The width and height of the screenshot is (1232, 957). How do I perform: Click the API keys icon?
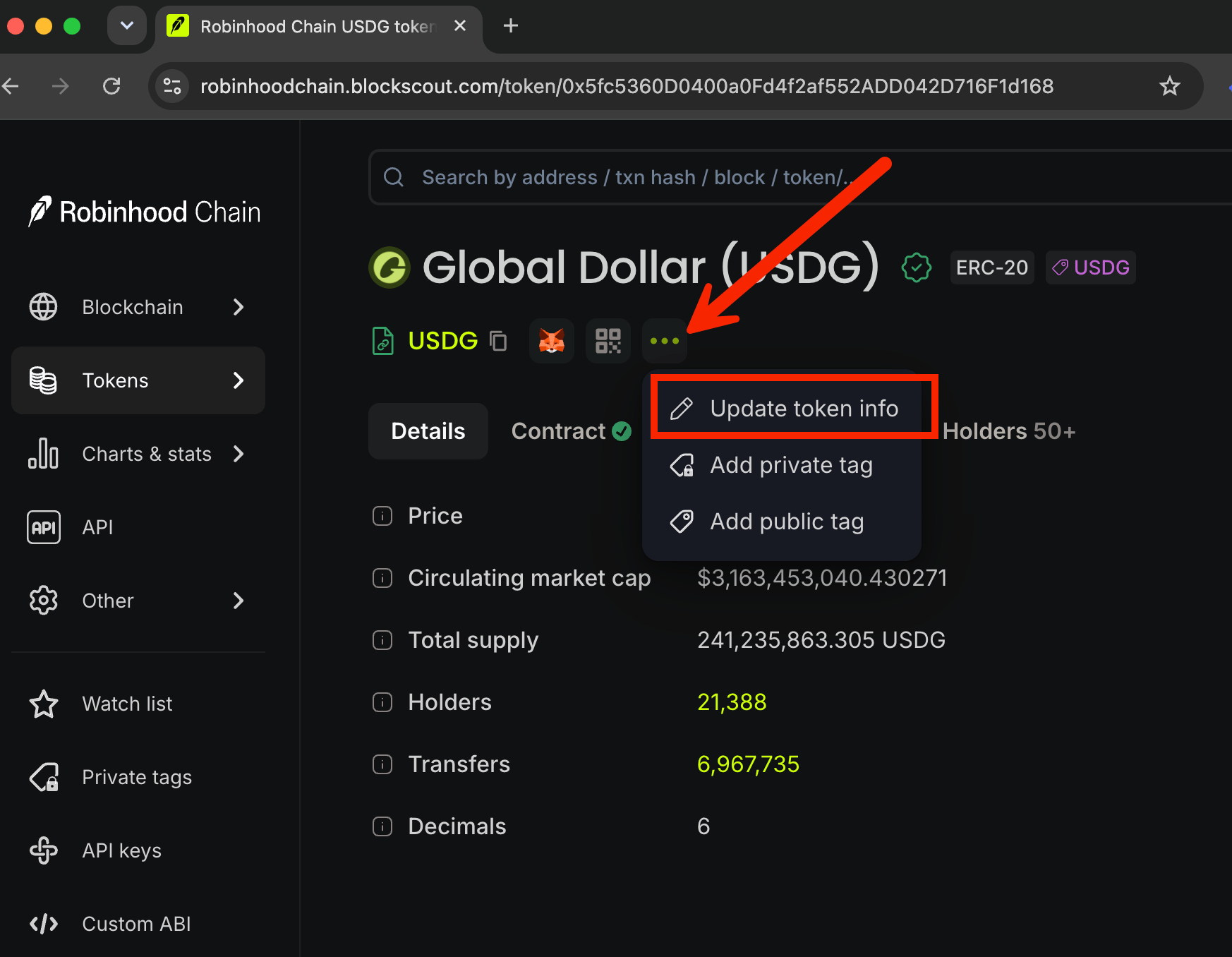coord(44,850)
